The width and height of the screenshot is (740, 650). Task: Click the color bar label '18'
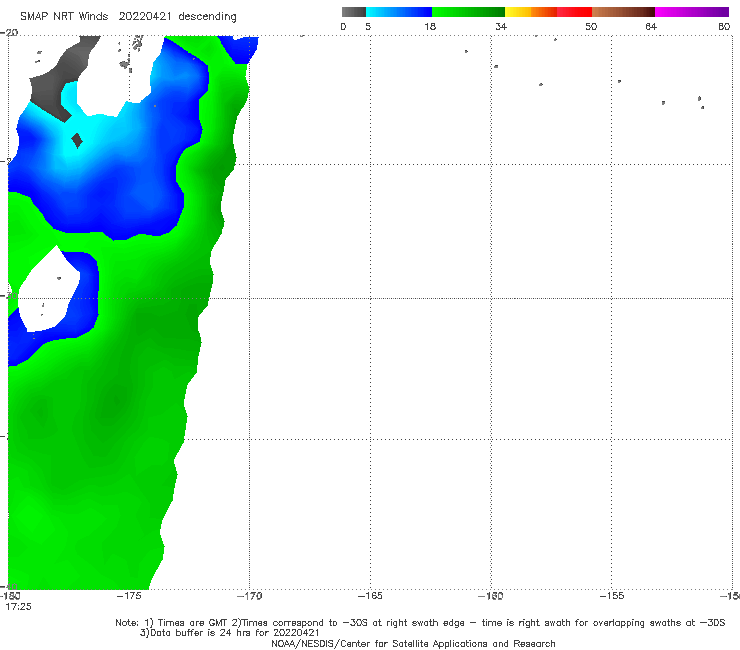[x=430, y=26]
